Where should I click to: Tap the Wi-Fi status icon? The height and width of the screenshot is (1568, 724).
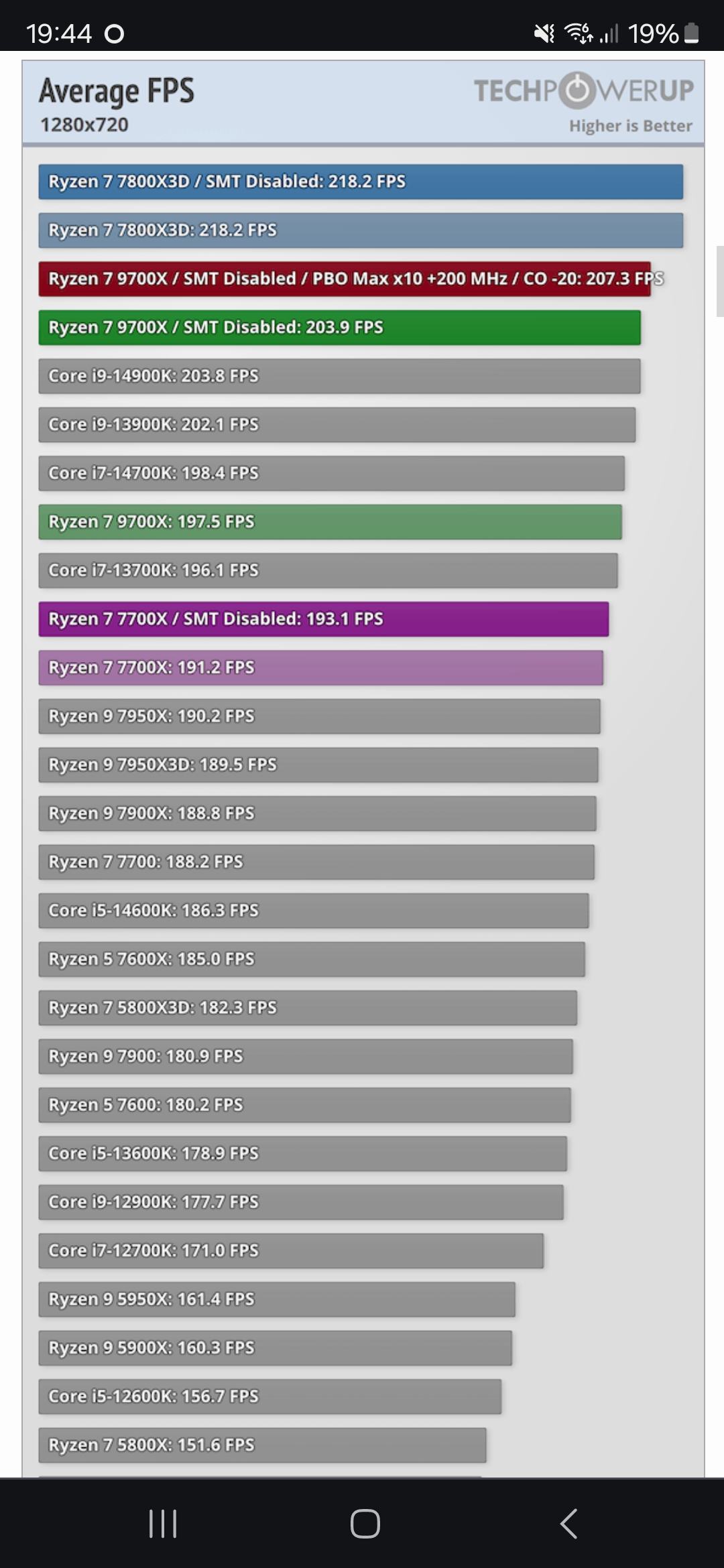[x=579, y=33]
